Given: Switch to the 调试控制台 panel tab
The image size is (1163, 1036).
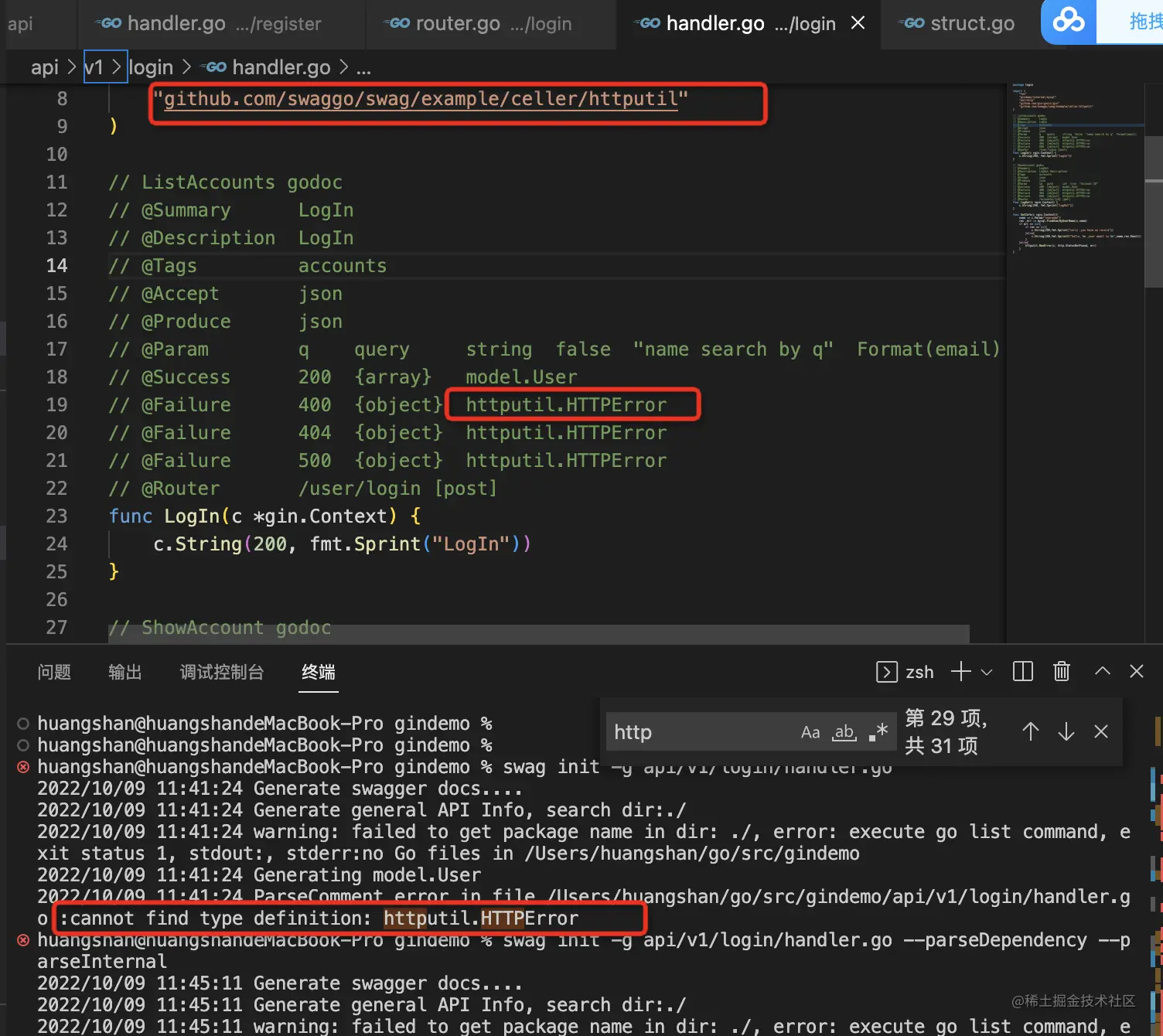Looking at the screenshot, I should point(222,672).
